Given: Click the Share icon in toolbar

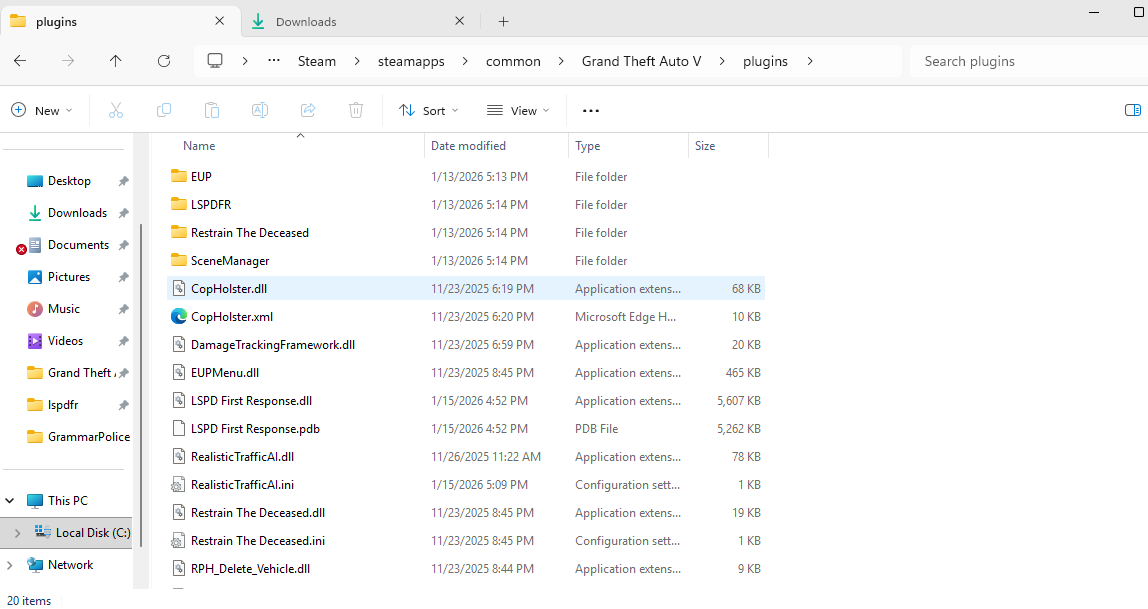Looking at the screenshot, I should click(x=308, y=111).
